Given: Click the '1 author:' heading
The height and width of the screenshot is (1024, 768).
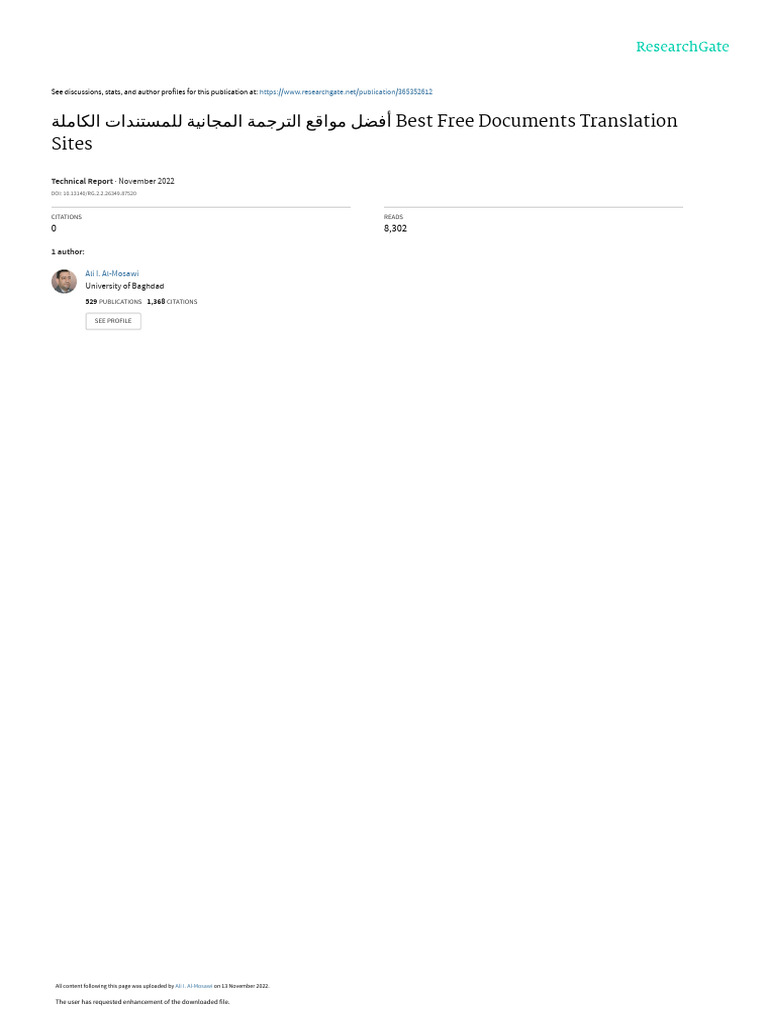Looking at the screenshot, I should [x=68, y=252].
